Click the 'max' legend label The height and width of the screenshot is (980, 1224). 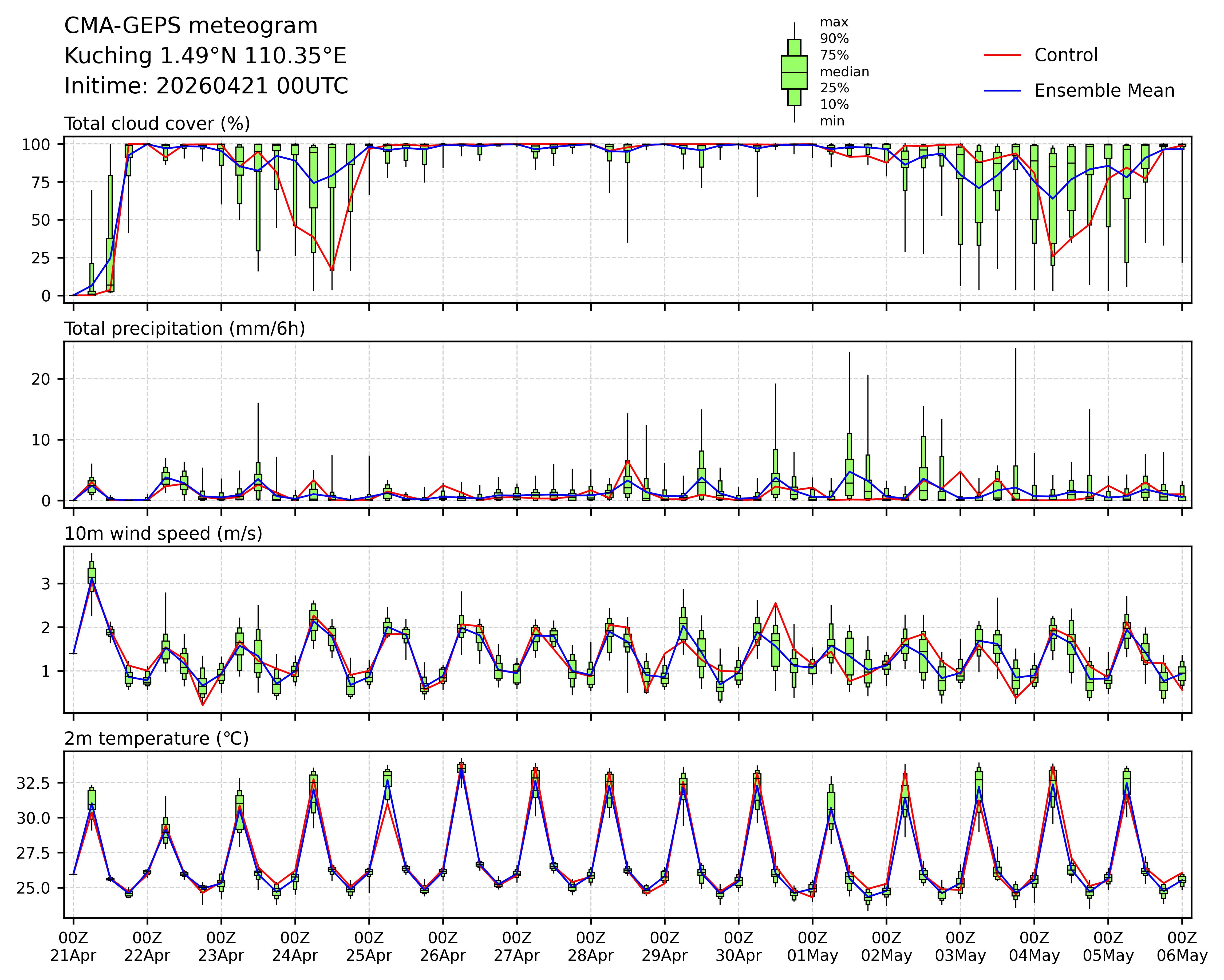(x=834, y=23)
